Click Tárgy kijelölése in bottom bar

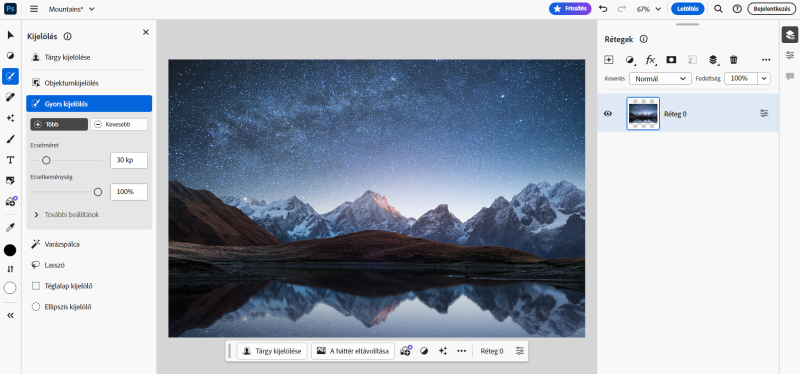[x=272, y=351]
